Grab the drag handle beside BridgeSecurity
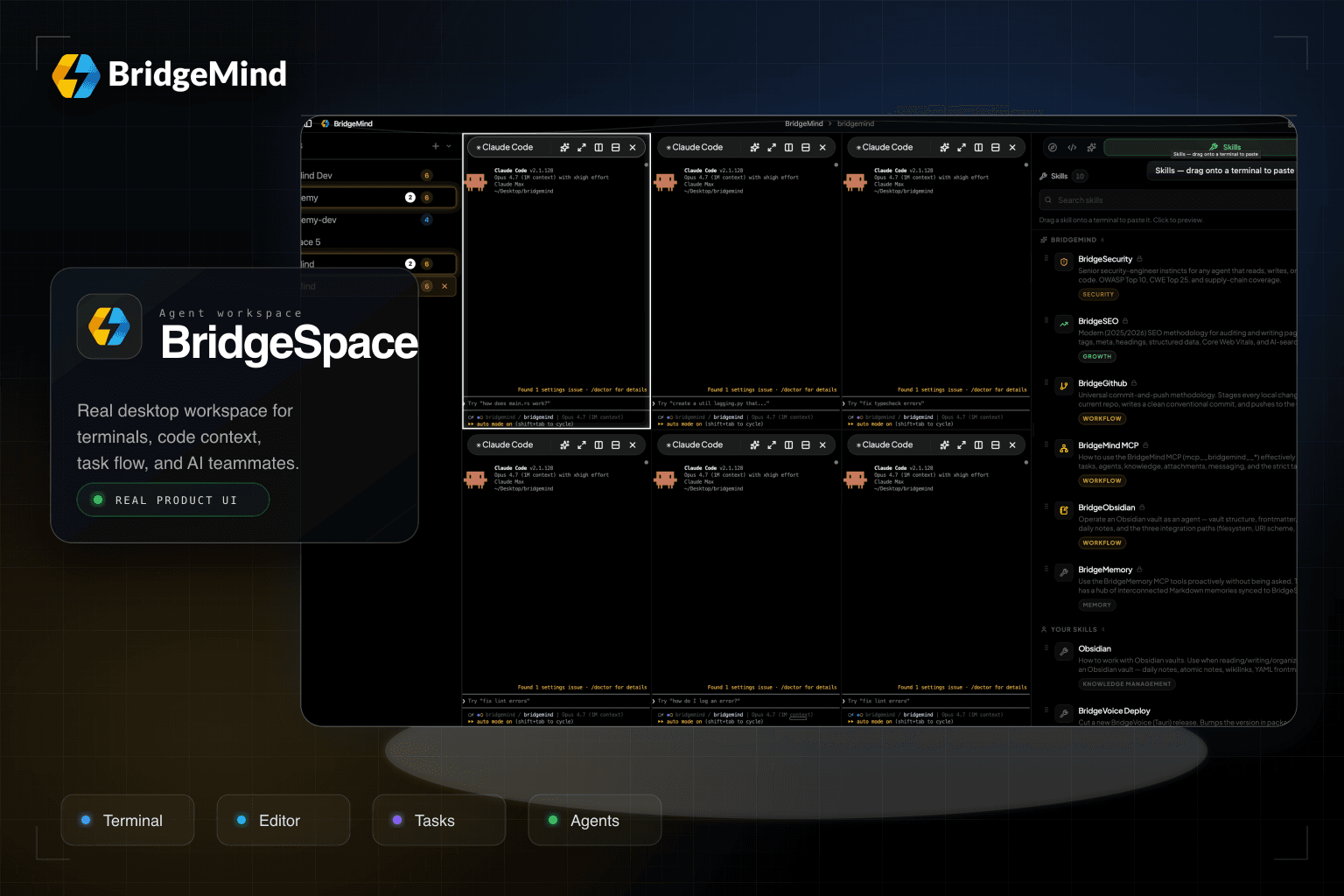Image resolution: width=1344 pixels, height=896 pixels. pyautogui.click(x=1046, y=258)
